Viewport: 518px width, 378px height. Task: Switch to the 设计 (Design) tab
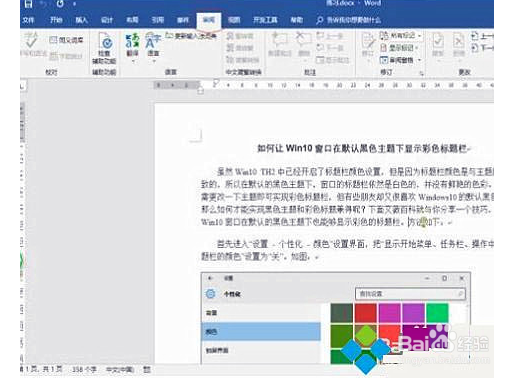coord(107,20)
